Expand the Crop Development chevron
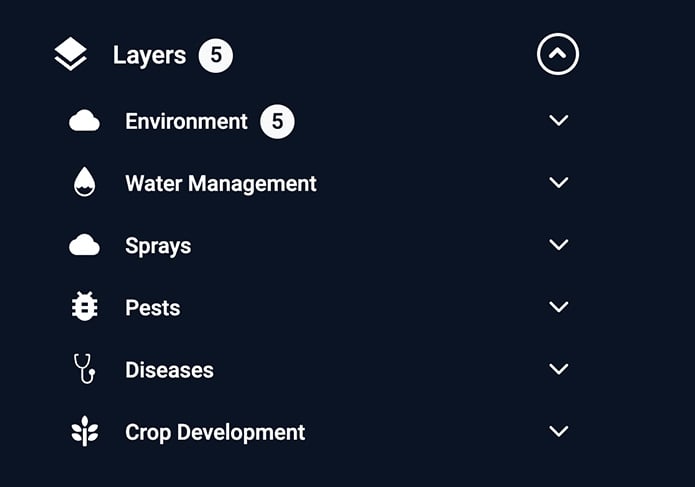 click(x=558, y=431)
